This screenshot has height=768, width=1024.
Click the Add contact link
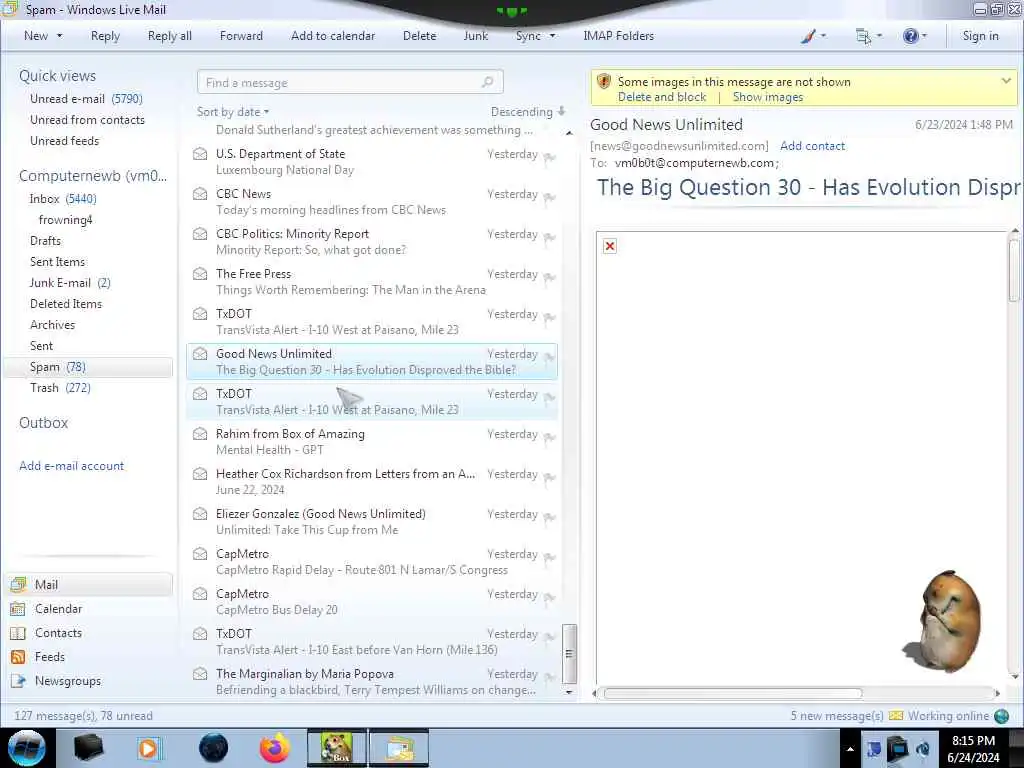tap(812, 146)
